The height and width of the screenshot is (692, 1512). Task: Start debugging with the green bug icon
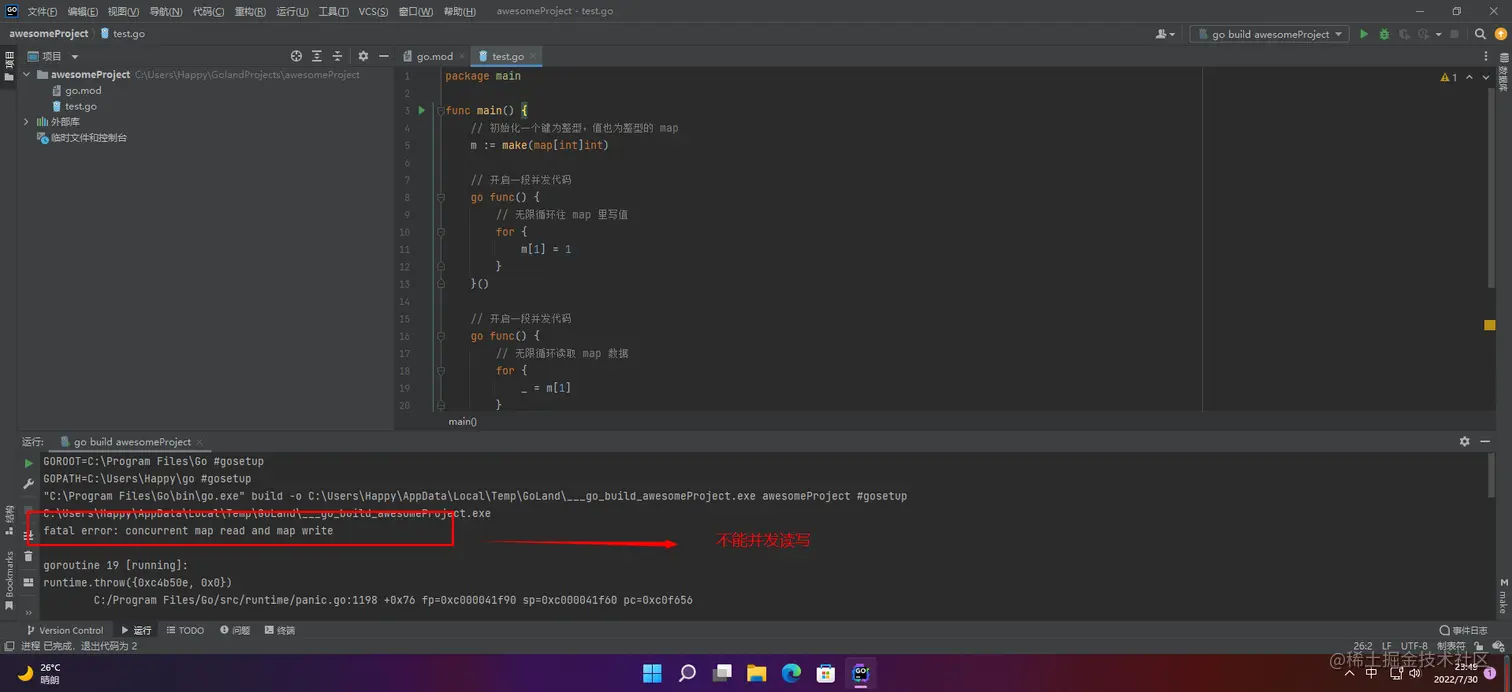[1384, 34]
